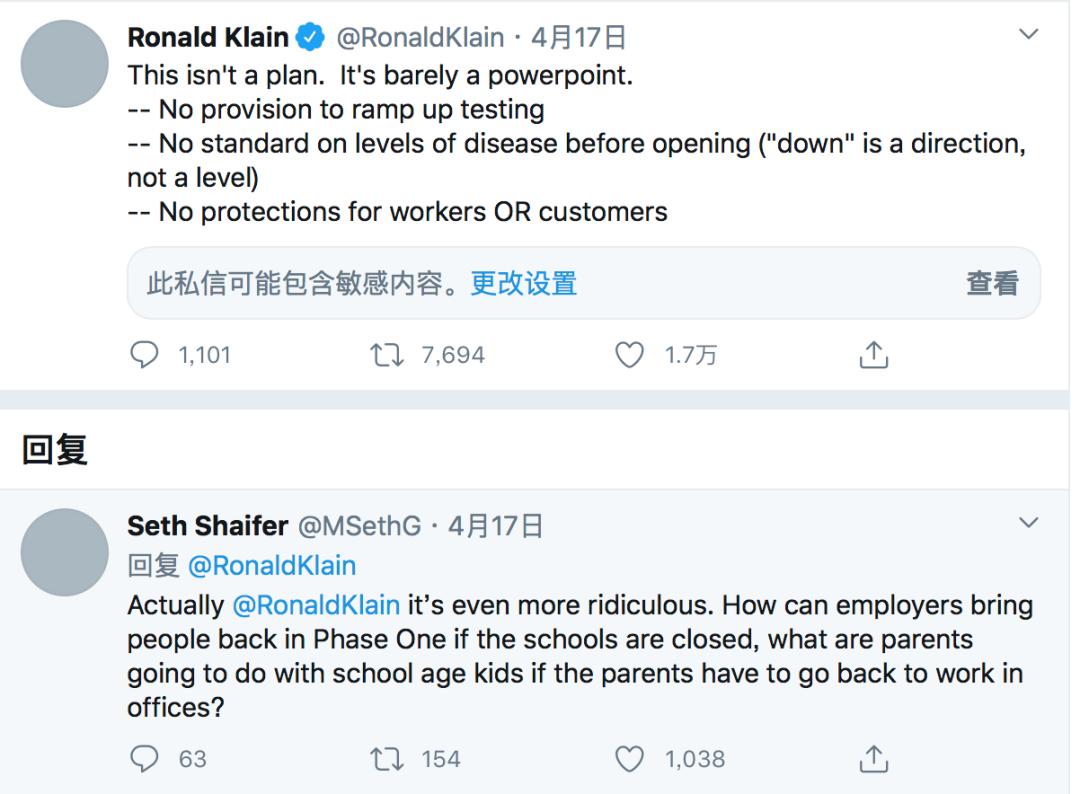Open Ronald Klain's profile picture

pyautogui.click(x=64, y=64)
